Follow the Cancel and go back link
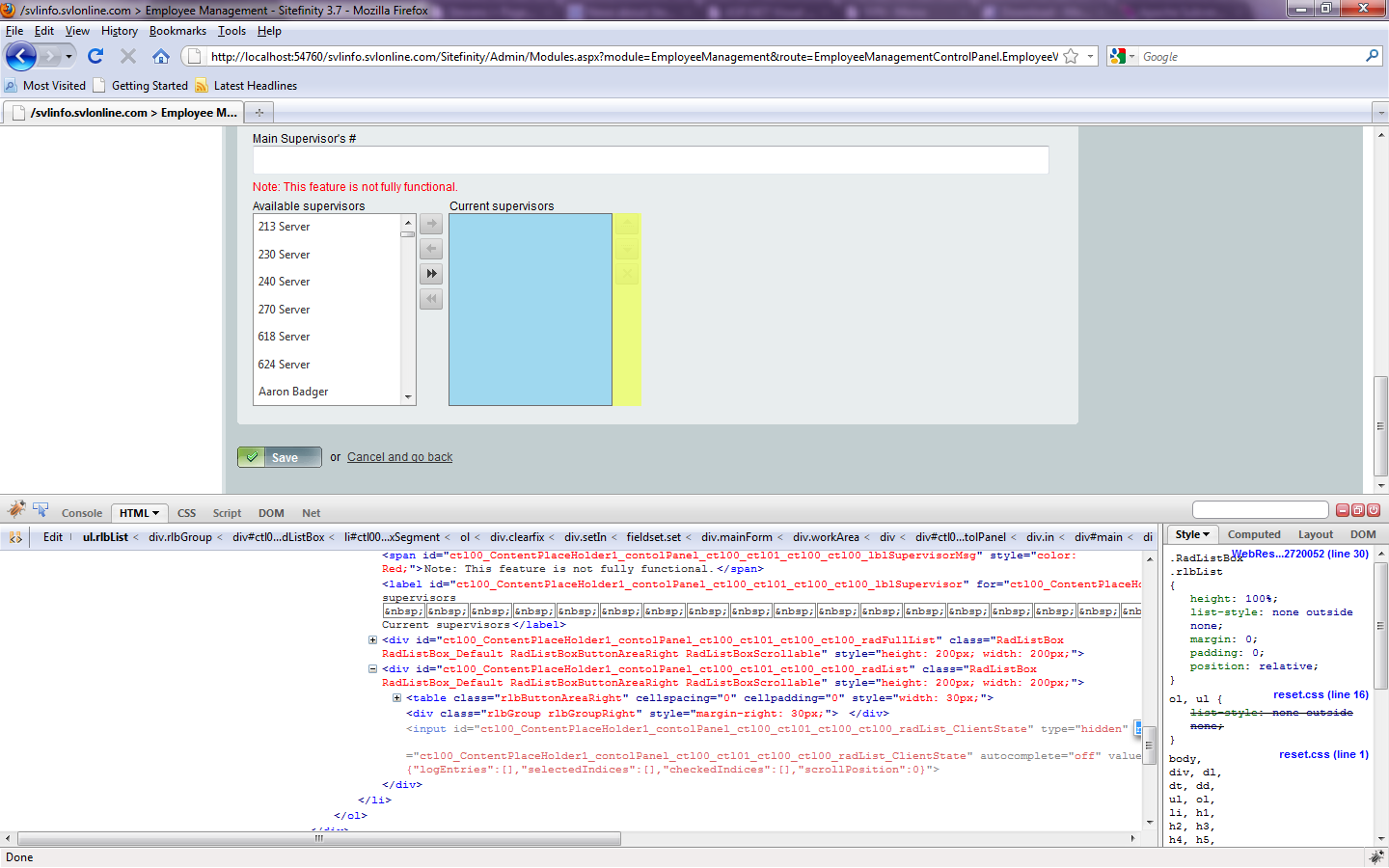Viewport: 1389px width, 868px height. tap(399, 457)
